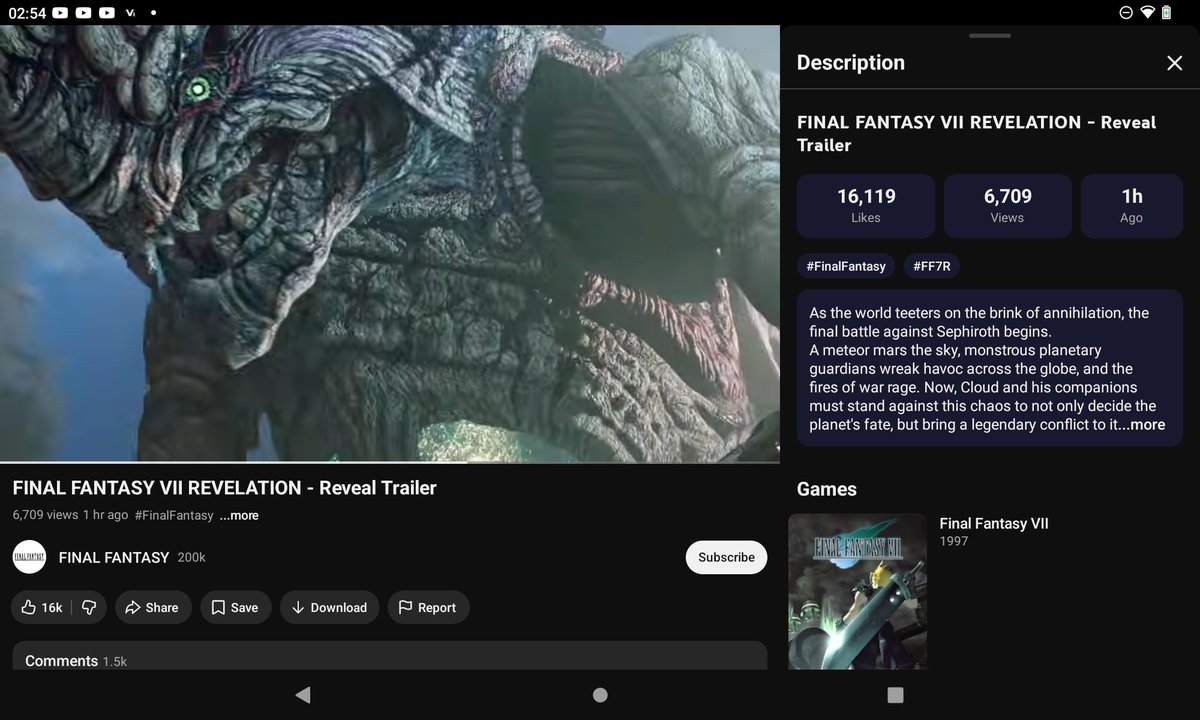Expand video info with ...more under title
This screenshot has height=720, width=1200.
coord(239,515)
